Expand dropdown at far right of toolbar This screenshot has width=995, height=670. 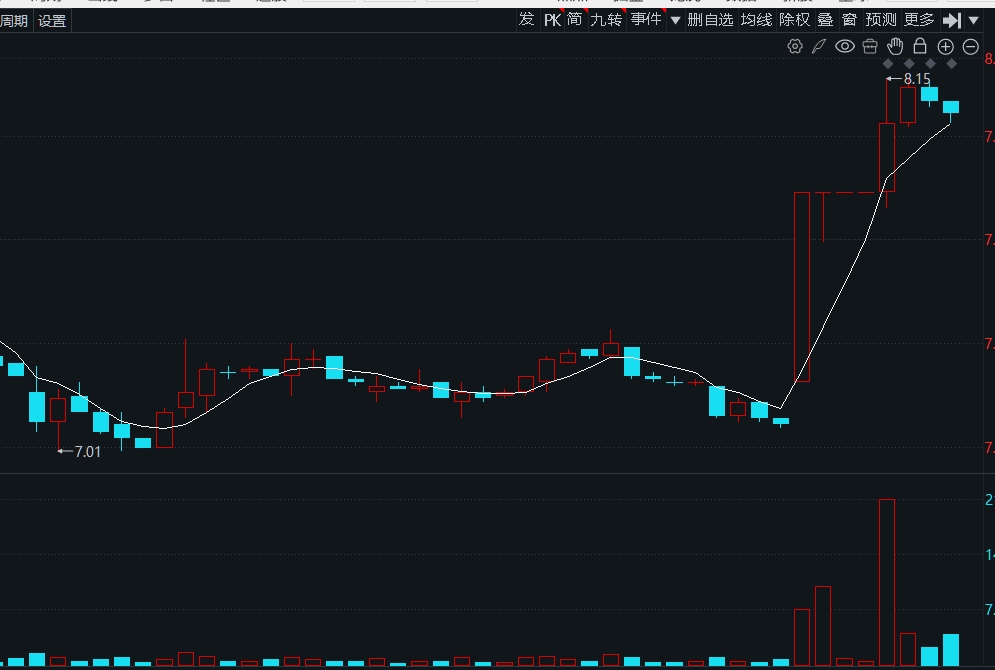click(x=974, y=21)
